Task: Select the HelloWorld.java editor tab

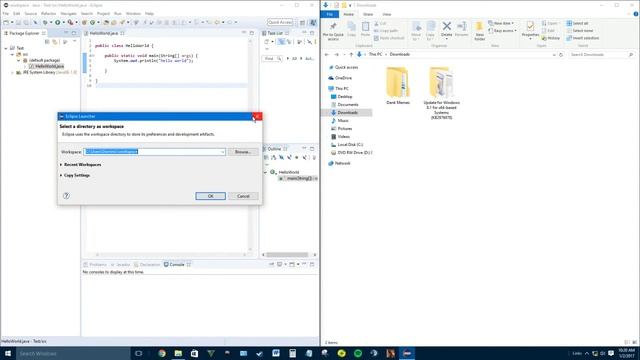Action: (104, 33)
